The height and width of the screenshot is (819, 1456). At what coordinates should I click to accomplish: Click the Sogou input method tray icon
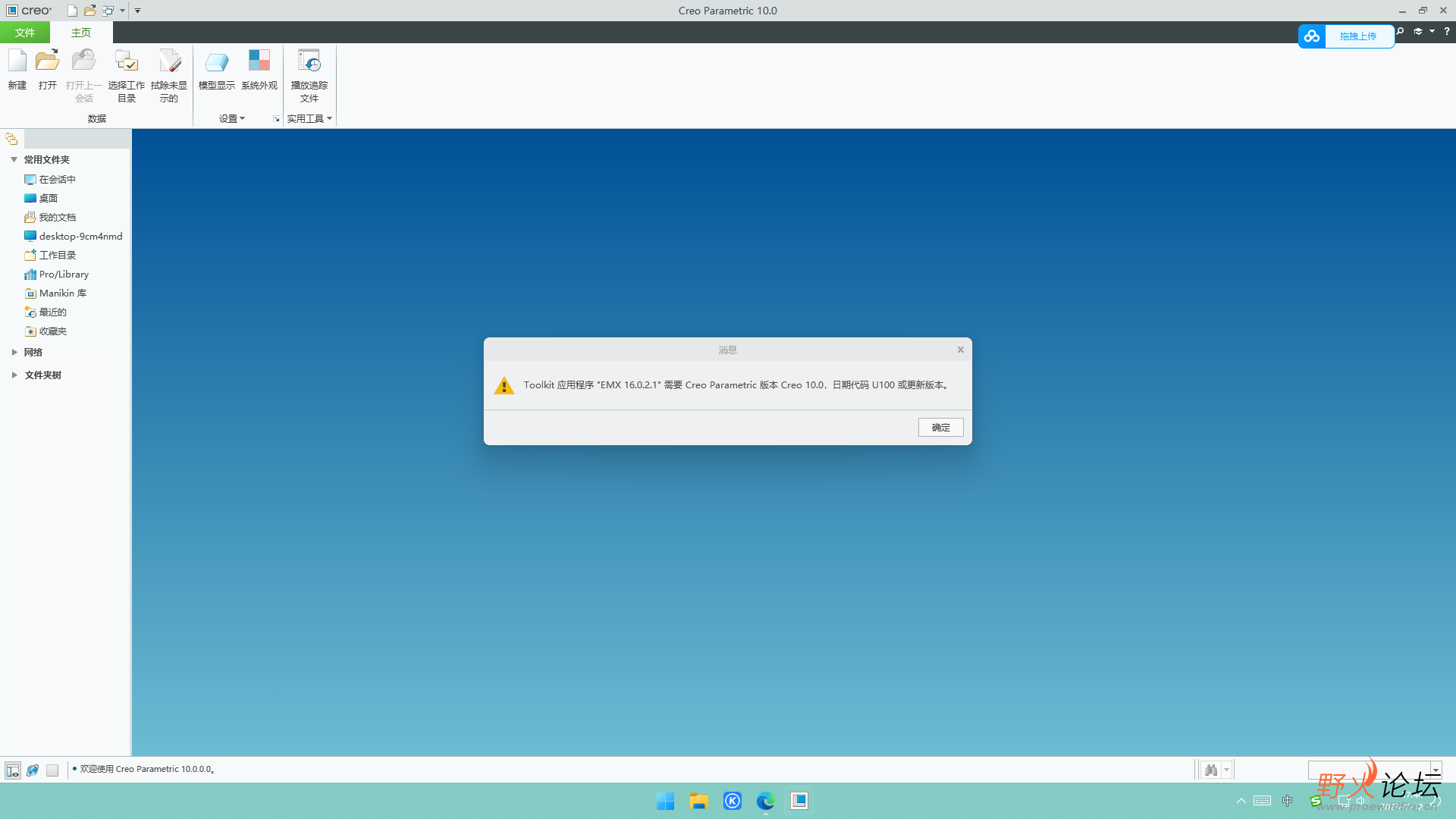coord(1316,801)
